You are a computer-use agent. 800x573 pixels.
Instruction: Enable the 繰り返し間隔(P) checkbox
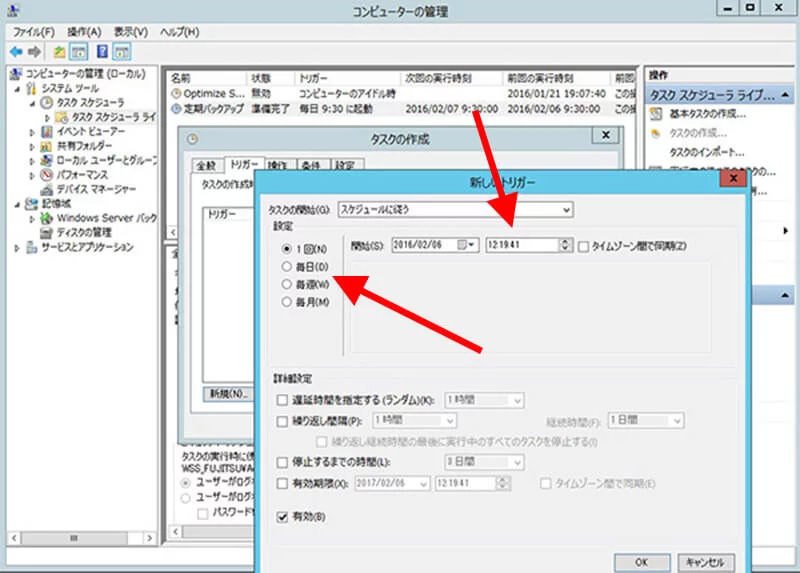tap(283, 421)
